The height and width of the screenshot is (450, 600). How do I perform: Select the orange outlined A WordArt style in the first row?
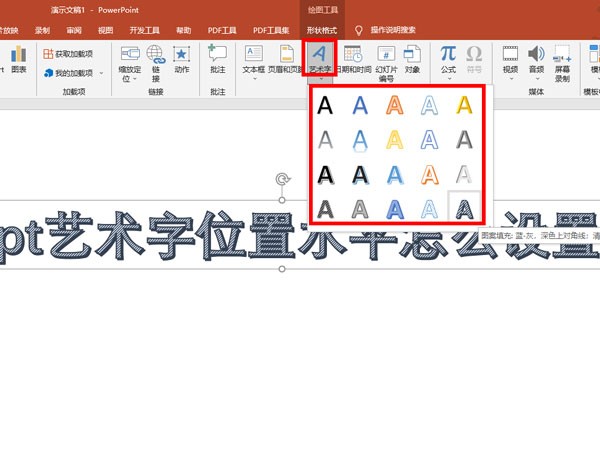(395, 105)
